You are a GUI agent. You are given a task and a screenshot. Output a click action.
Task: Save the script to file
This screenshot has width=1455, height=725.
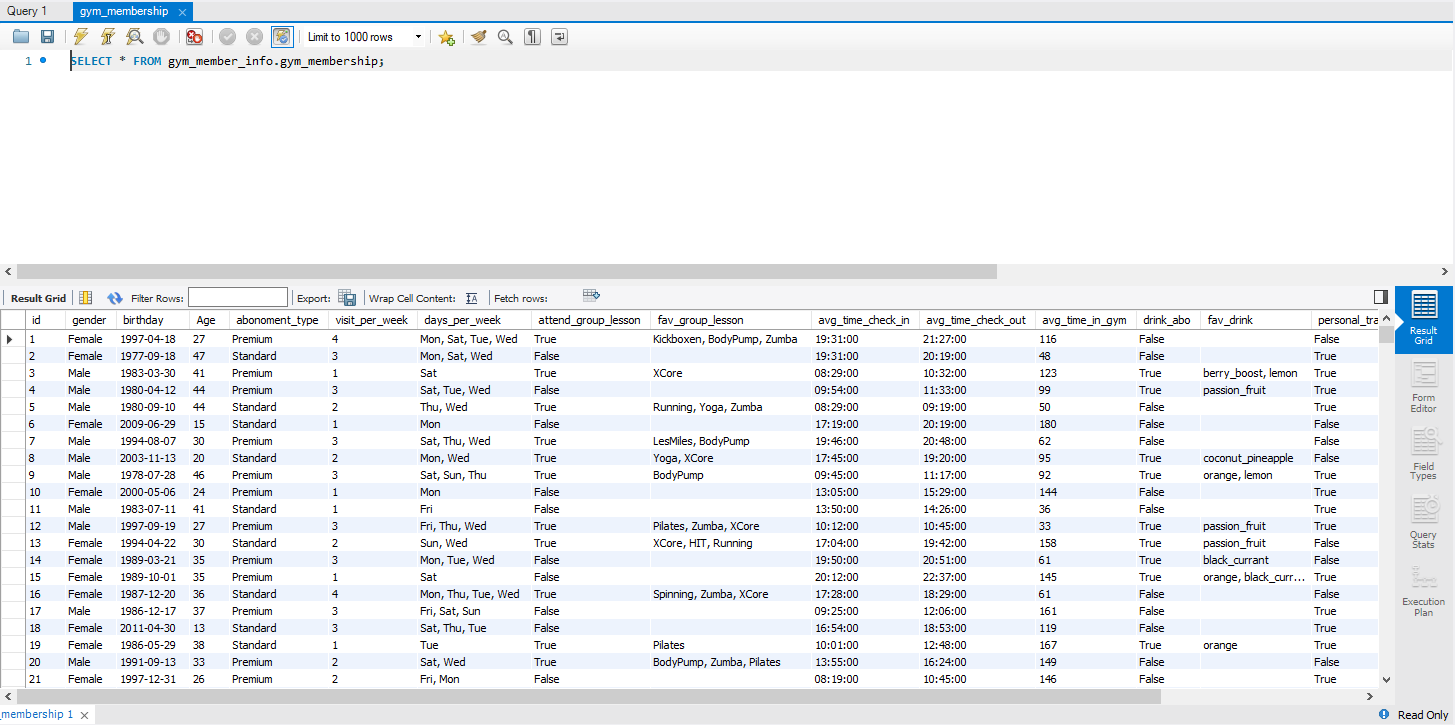point(47,37)
